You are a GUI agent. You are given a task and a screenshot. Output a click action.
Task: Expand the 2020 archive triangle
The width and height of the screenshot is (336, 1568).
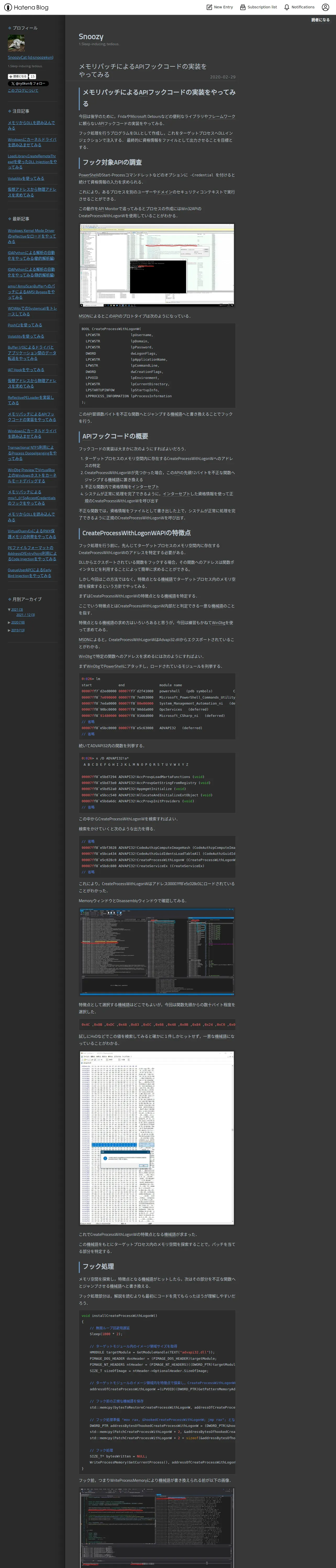coord(9,623)
